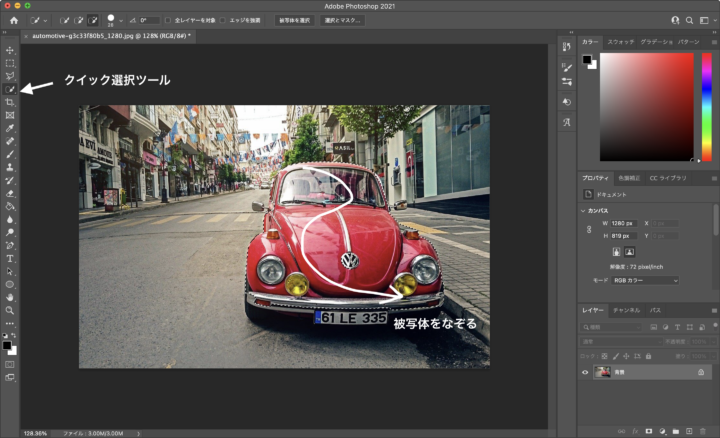Screen dimensions: 720x438
Task: Select the Pen tool
Action: (x=10, y=245)
